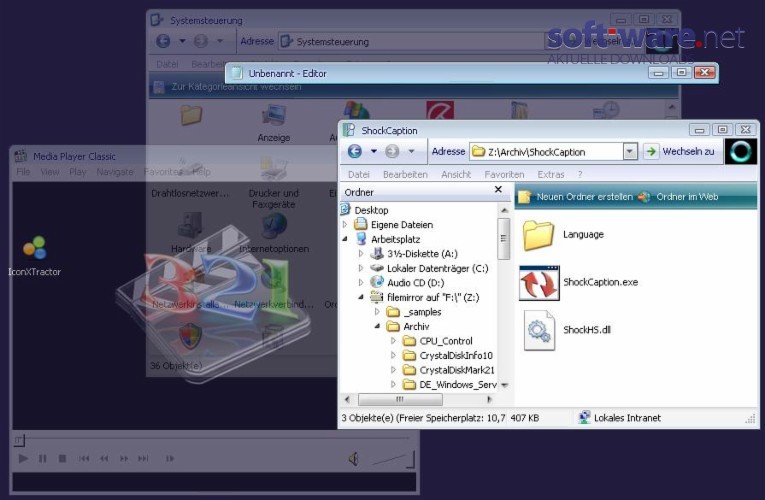Image resolution: width=765 pixels, height=500 pixels.
Task: Select 3½-Diskette drive icon
Action: (377, 253)
